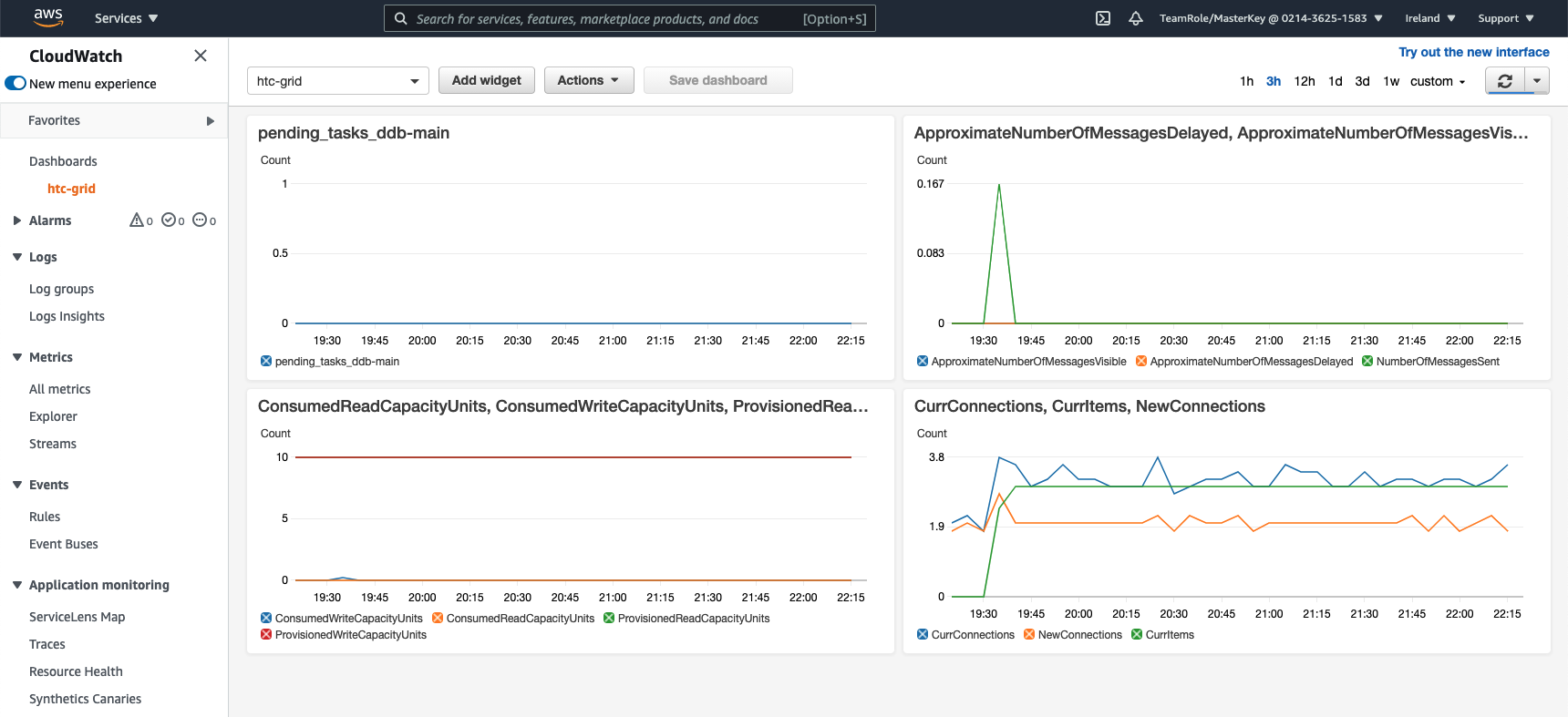
Task: Toggle CurrConnections legend checkbox
Action: point(923,635)
